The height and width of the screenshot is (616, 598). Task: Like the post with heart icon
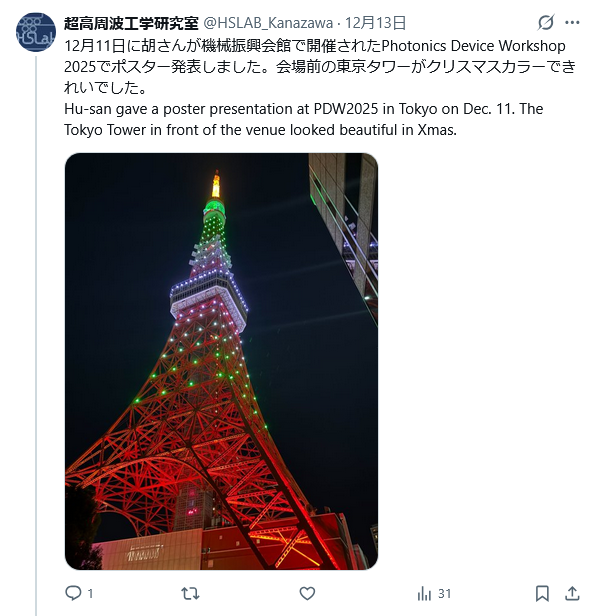[x=307, y=593]
